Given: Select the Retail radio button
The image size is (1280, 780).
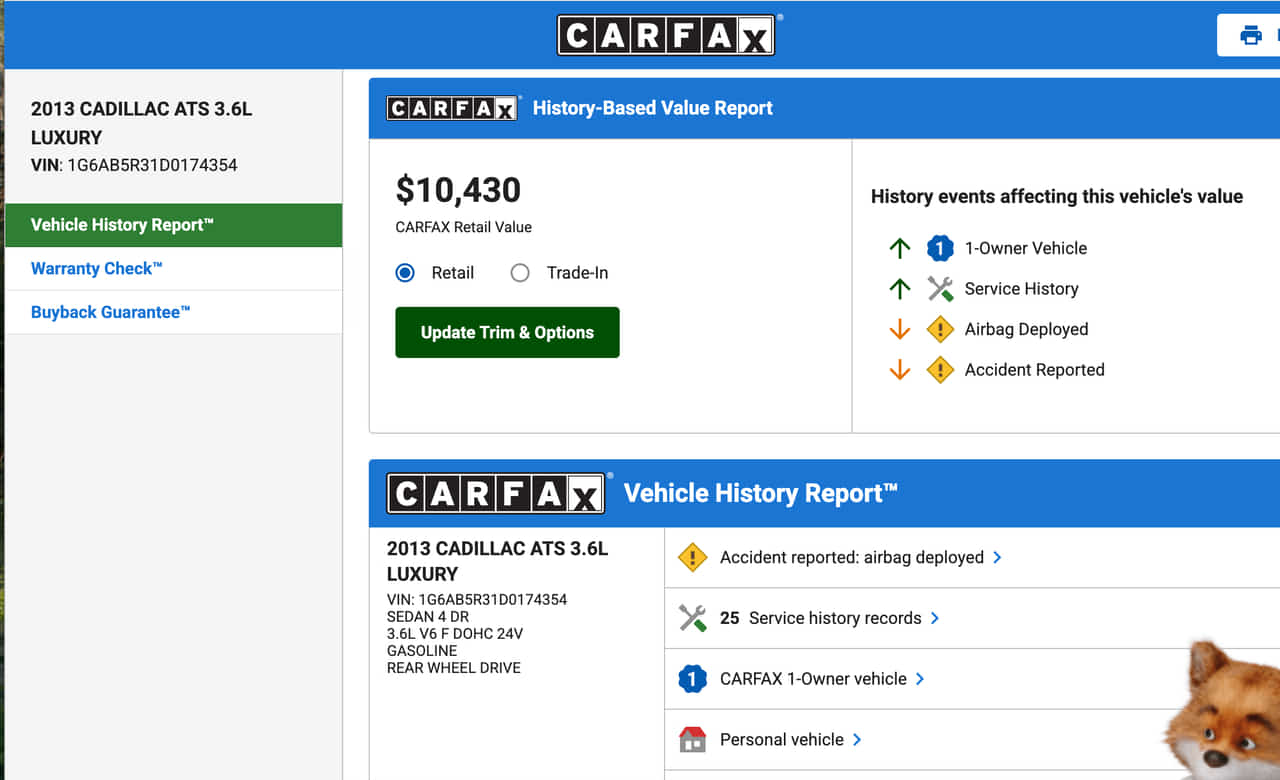Looking at the screenshot, I should tap(404, 272).
